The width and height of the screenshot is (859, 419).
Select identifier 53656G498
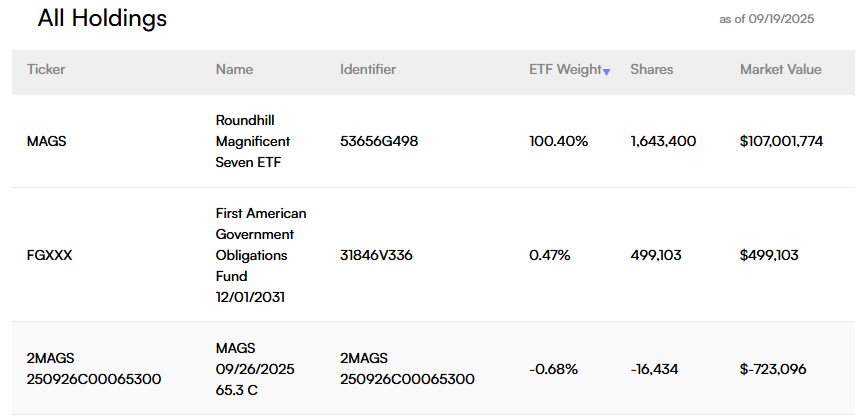point(379,141)
